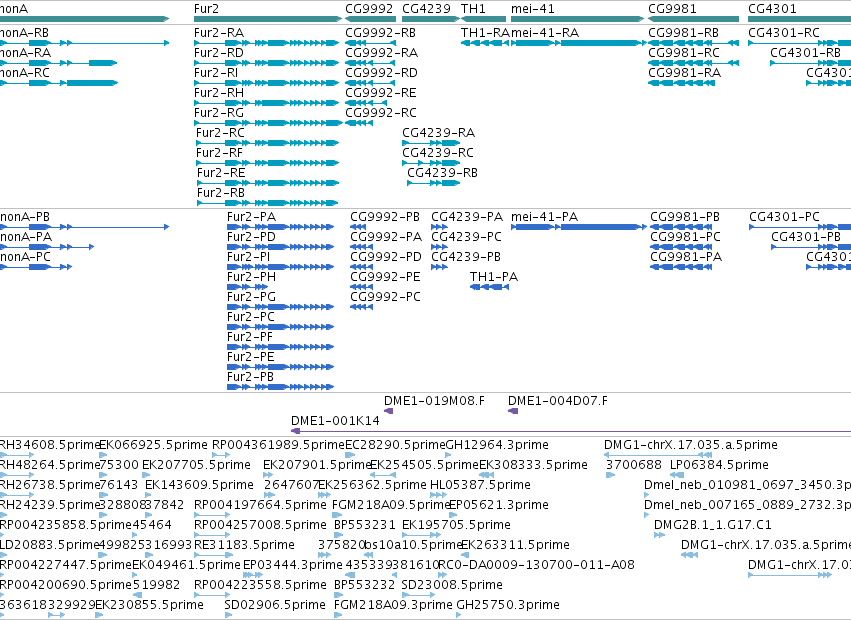Image resolution: width=851 pixels, height=620 pixels.
Task: Click the CG4239-RC transcript label
Action: click(x=438, y=153)
